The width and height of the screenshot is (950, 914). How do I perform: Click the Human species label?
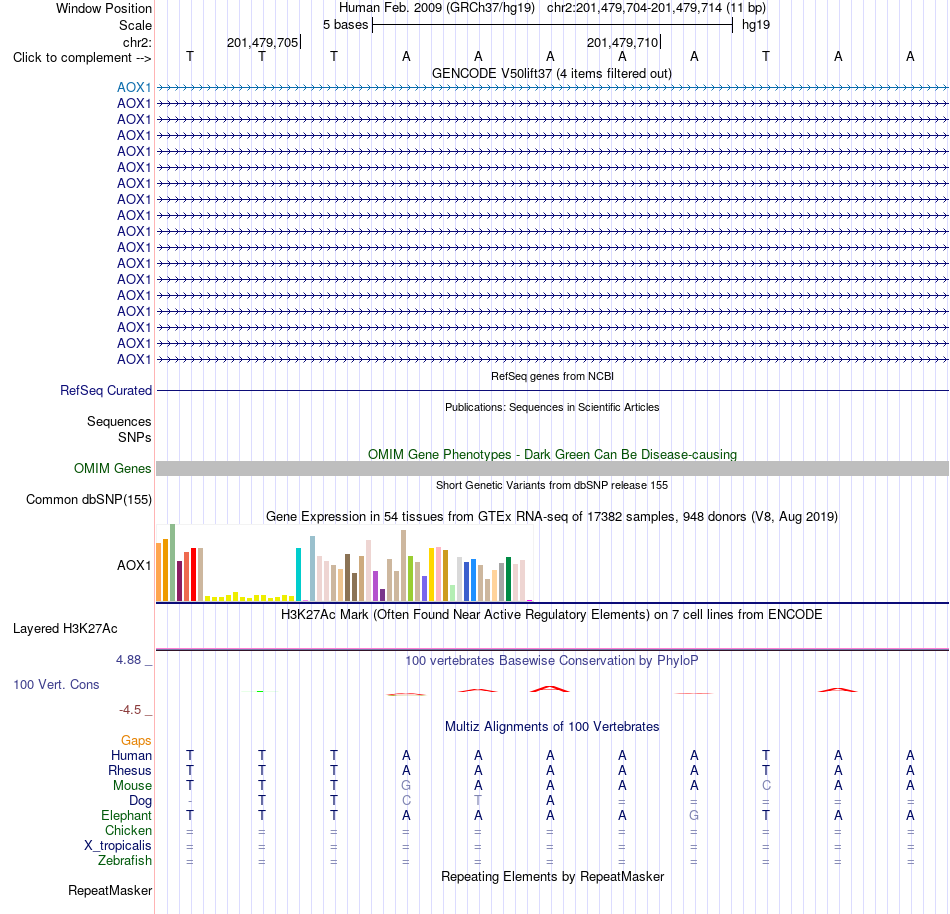click(x=131, y=755)
